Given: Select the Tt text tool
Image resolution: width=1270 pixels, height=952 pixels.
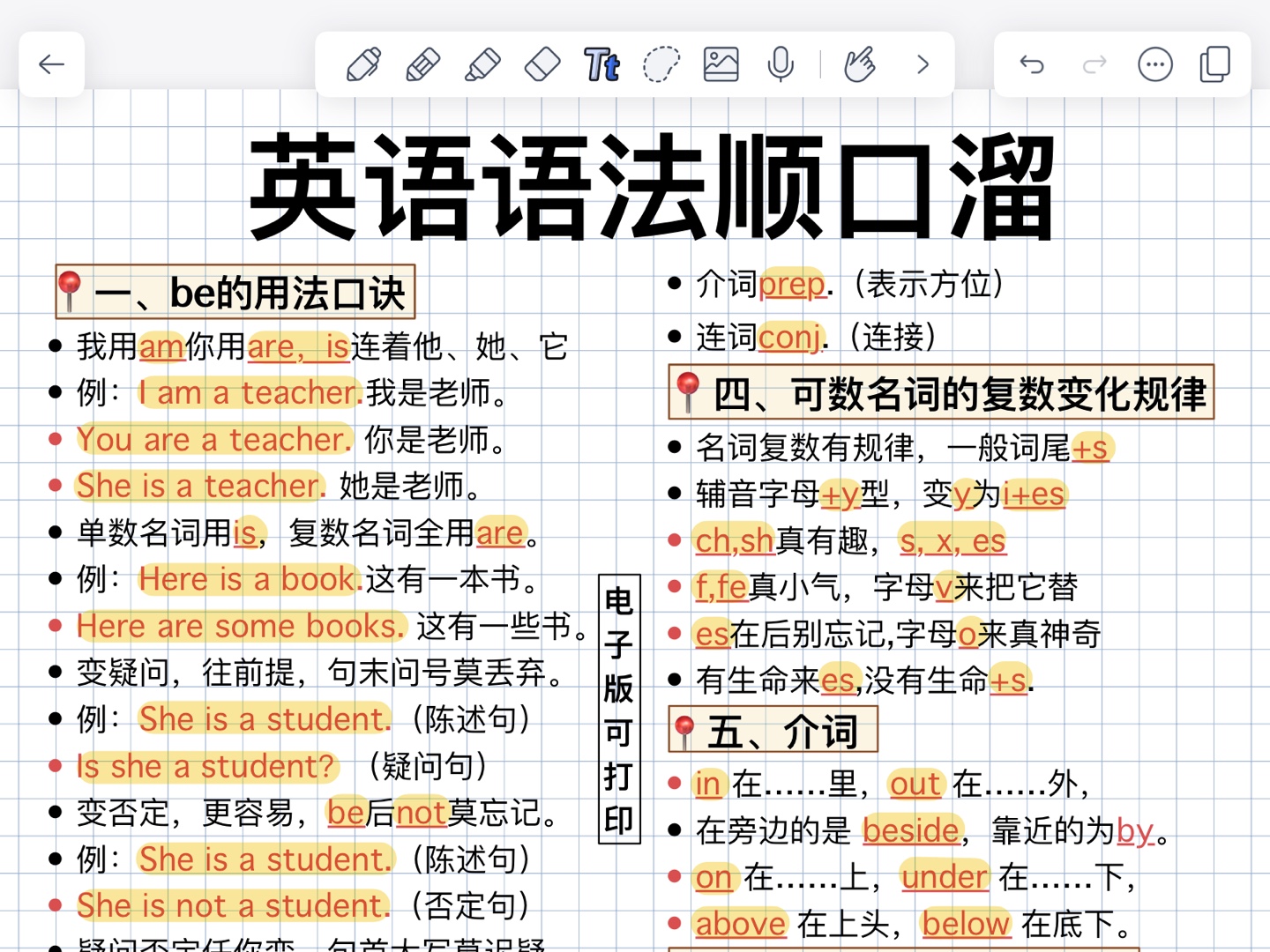Looking at the screenshot, I should (602, 63).
